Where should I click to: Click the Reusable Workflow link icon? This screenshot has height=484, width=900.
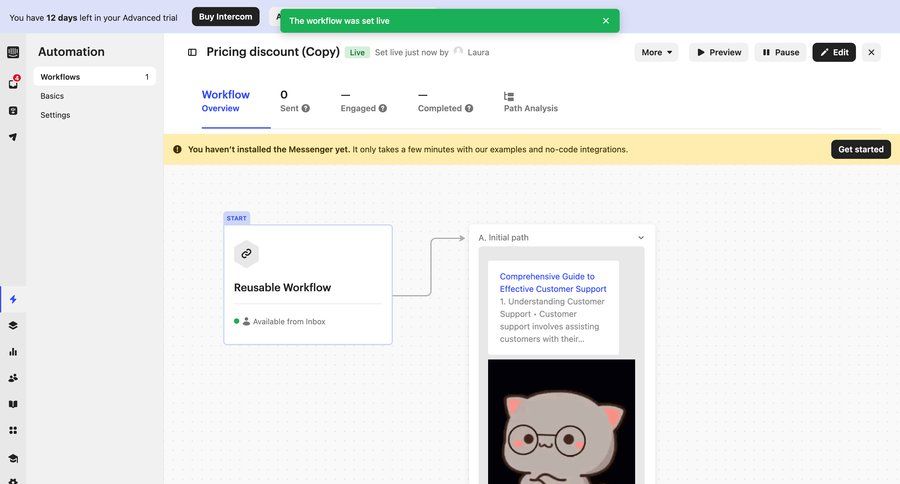246,253
